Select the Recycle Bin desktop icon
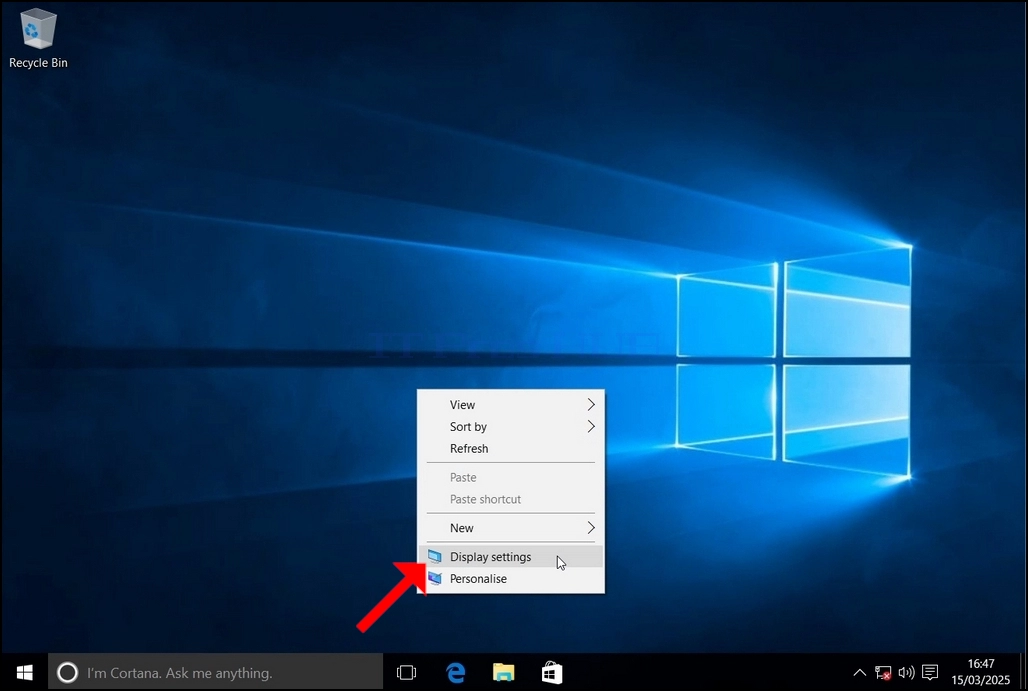This screenshot has width=1028, height=691. coord(38,38)
